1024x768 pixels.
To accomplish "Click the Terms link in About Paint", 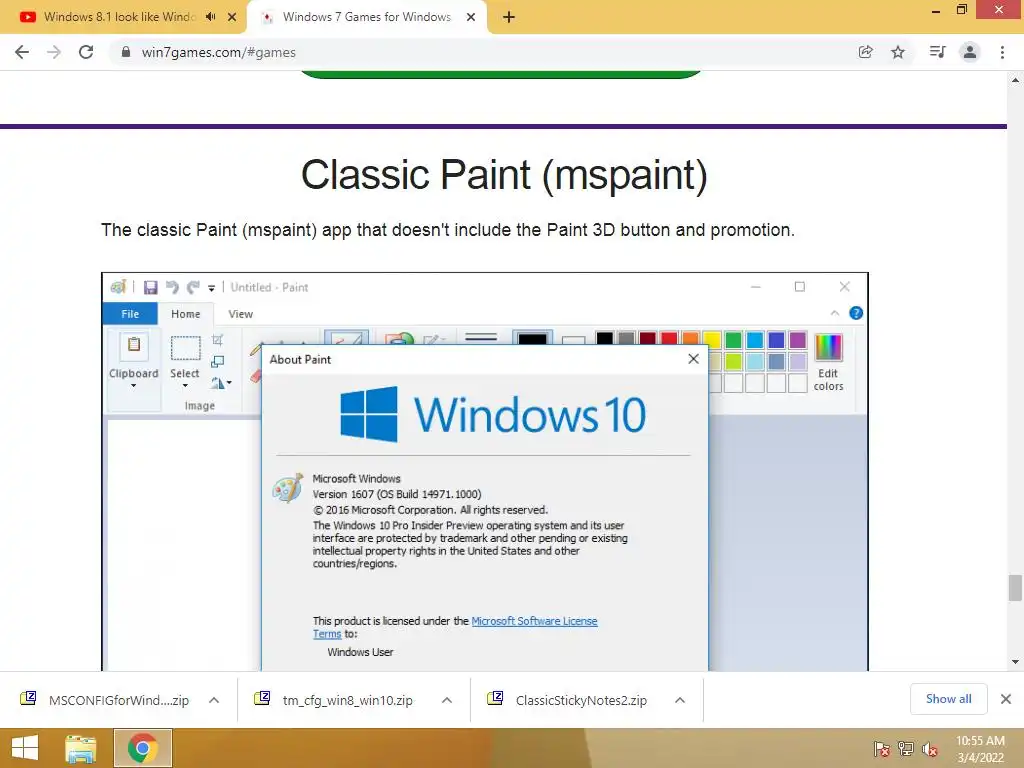I will tap(327, 634).
